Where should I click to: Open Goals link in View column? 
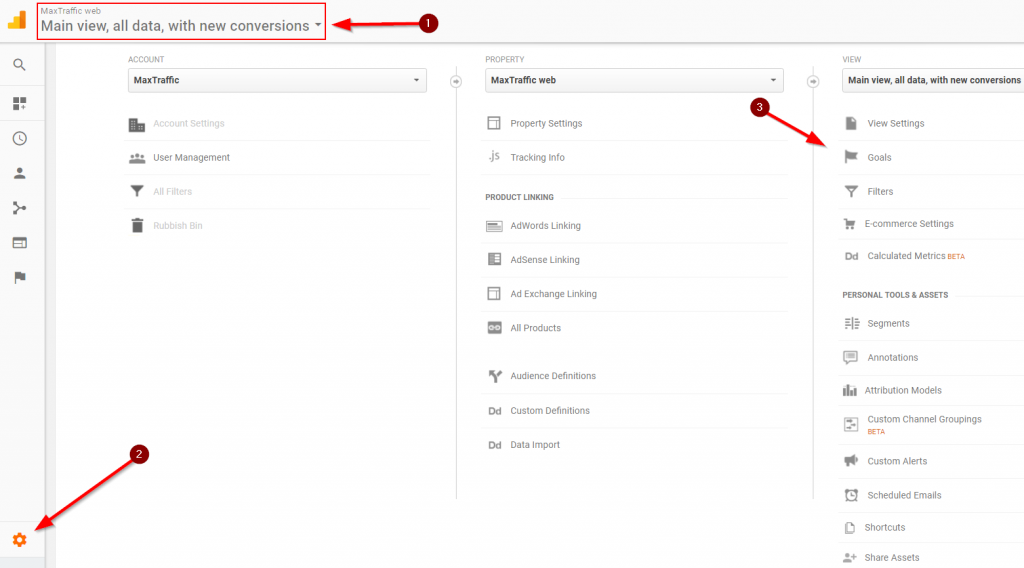[879, 157]
